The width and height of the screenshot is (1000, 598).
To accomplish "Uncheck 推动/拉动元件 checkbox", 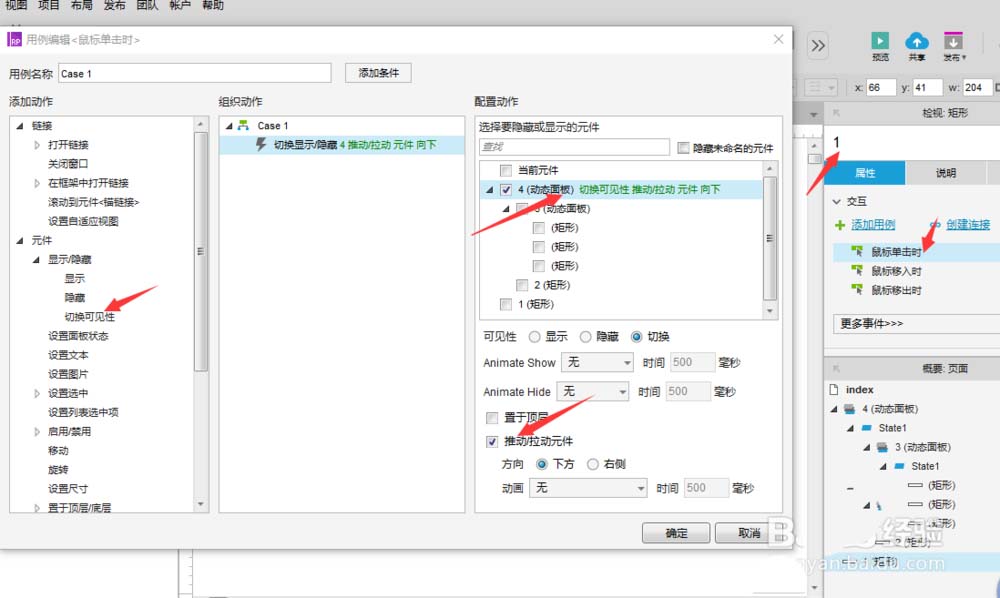I will [x=492, y=441].
